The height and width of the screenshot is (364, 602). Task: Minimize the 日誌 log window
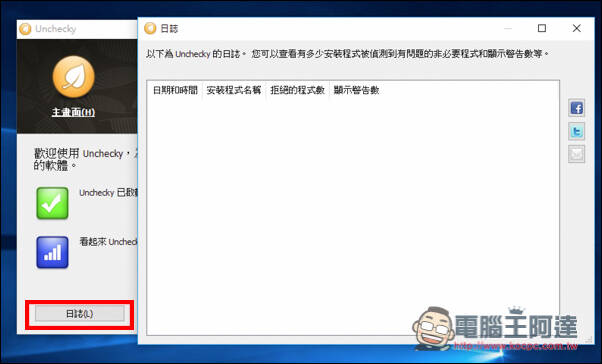508,28
